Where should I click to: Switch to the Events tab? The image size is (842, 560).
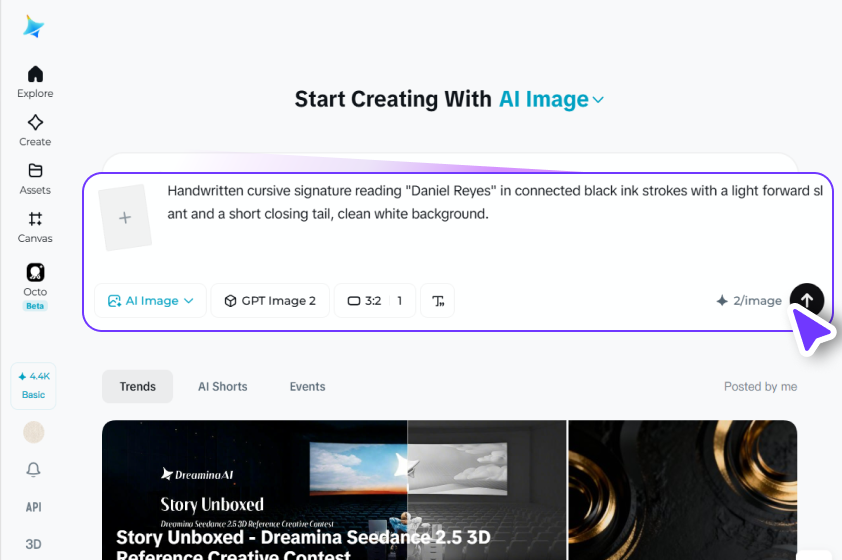click(308, 387)
